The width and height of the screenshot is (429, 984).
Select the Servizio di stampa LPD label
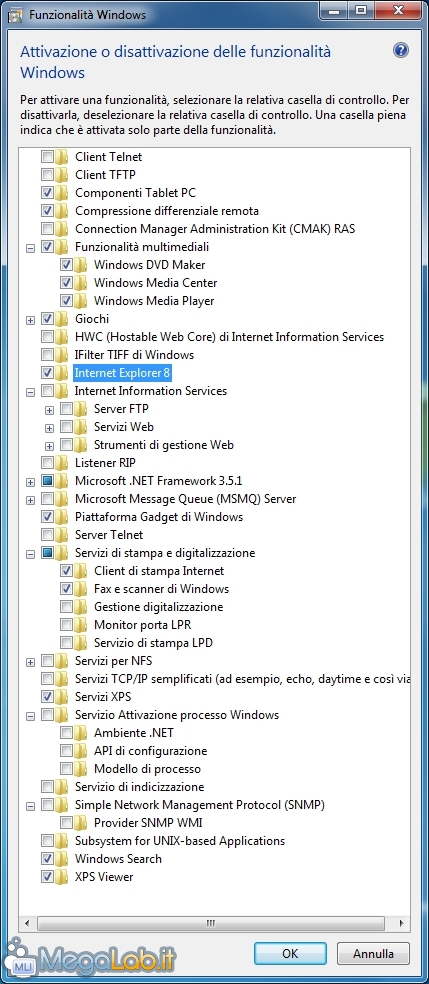[153, 643]
